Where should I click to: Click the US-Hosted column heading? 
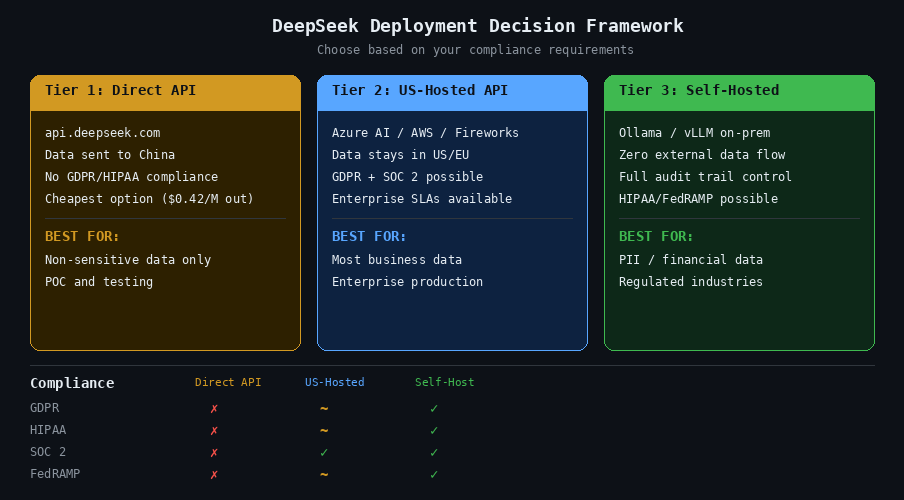[334, 382]
